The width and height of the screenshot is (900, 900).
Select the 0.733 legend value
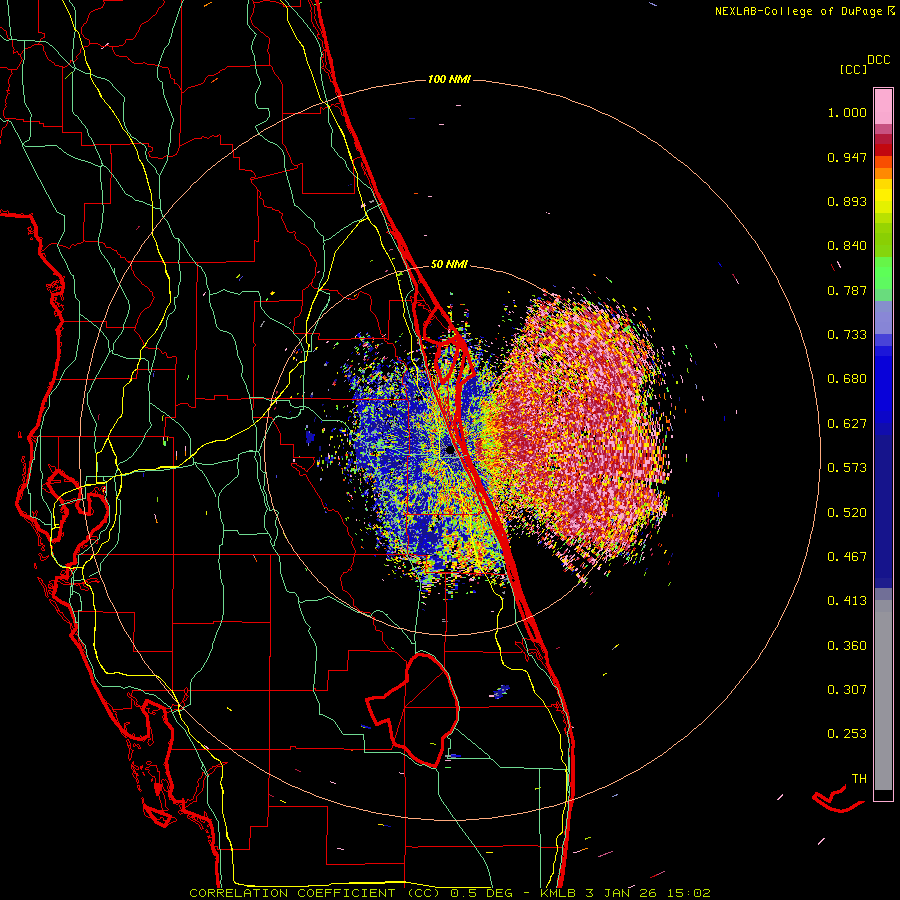coord(847,335)
